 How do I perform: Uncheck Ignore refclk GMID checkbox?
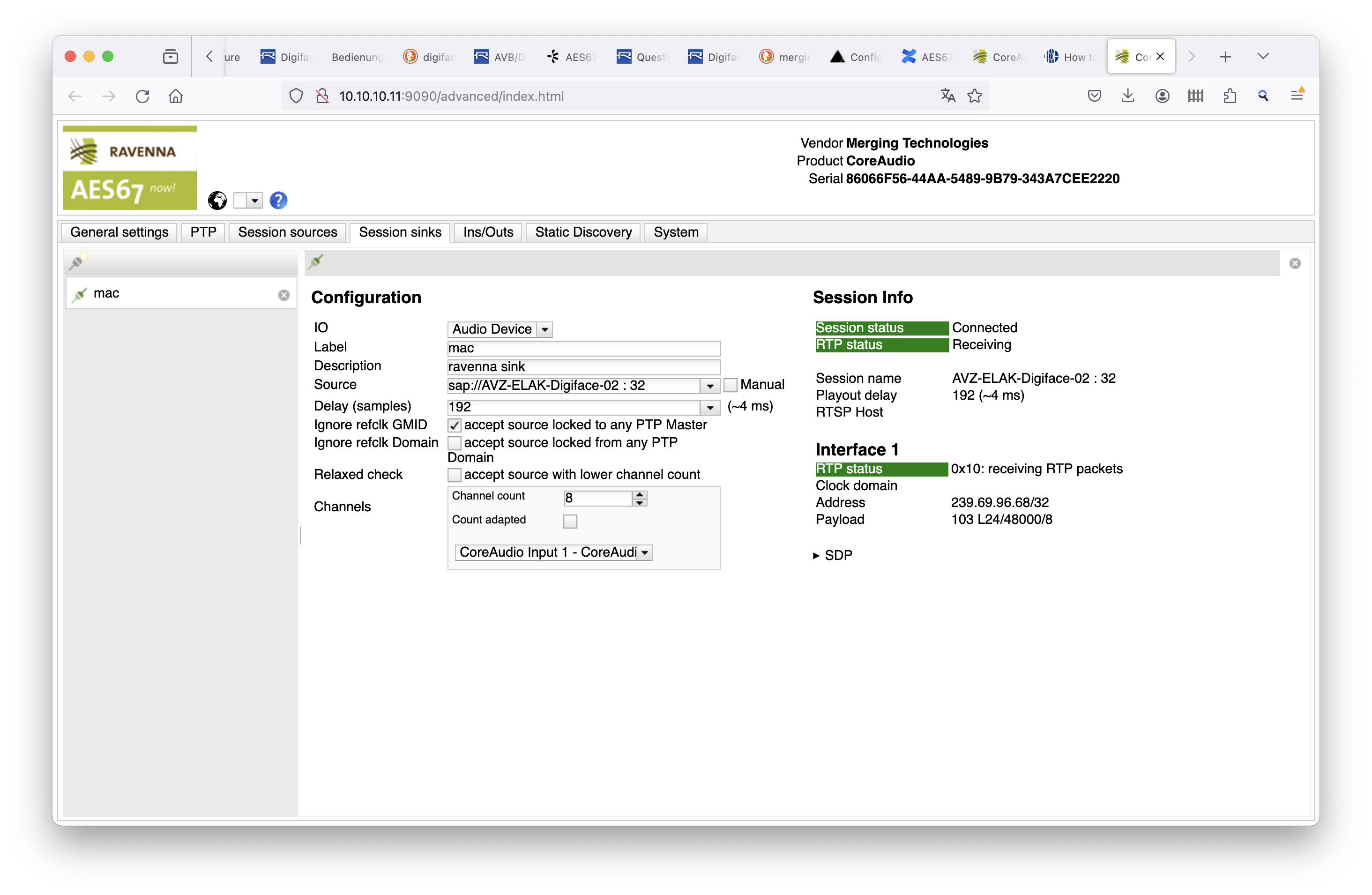point(454,425)
